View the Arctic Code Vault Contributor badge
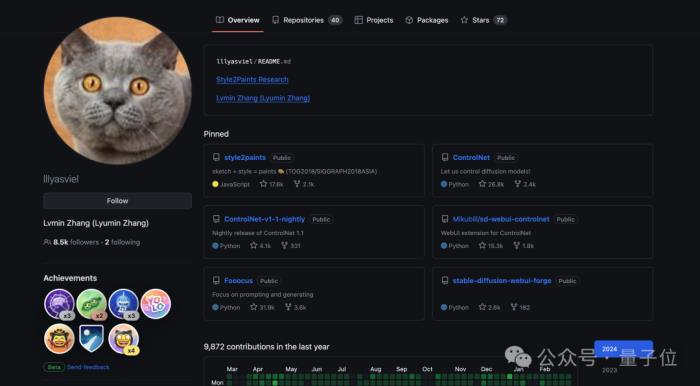The height and width of the screenshot is (386, 700). coord(91,339)
